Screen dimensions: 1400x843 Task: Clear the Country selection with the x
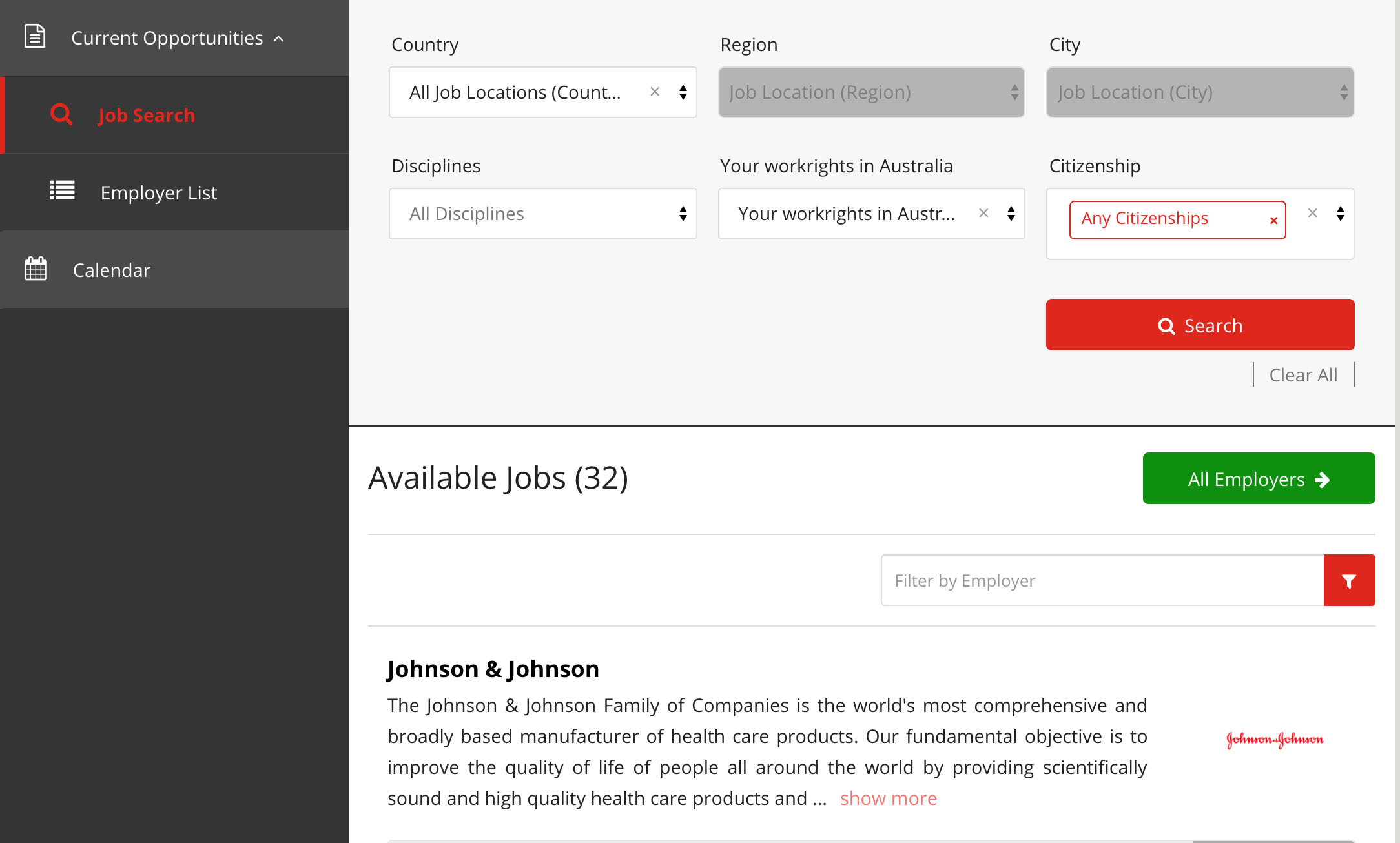(x=655, y=92)
